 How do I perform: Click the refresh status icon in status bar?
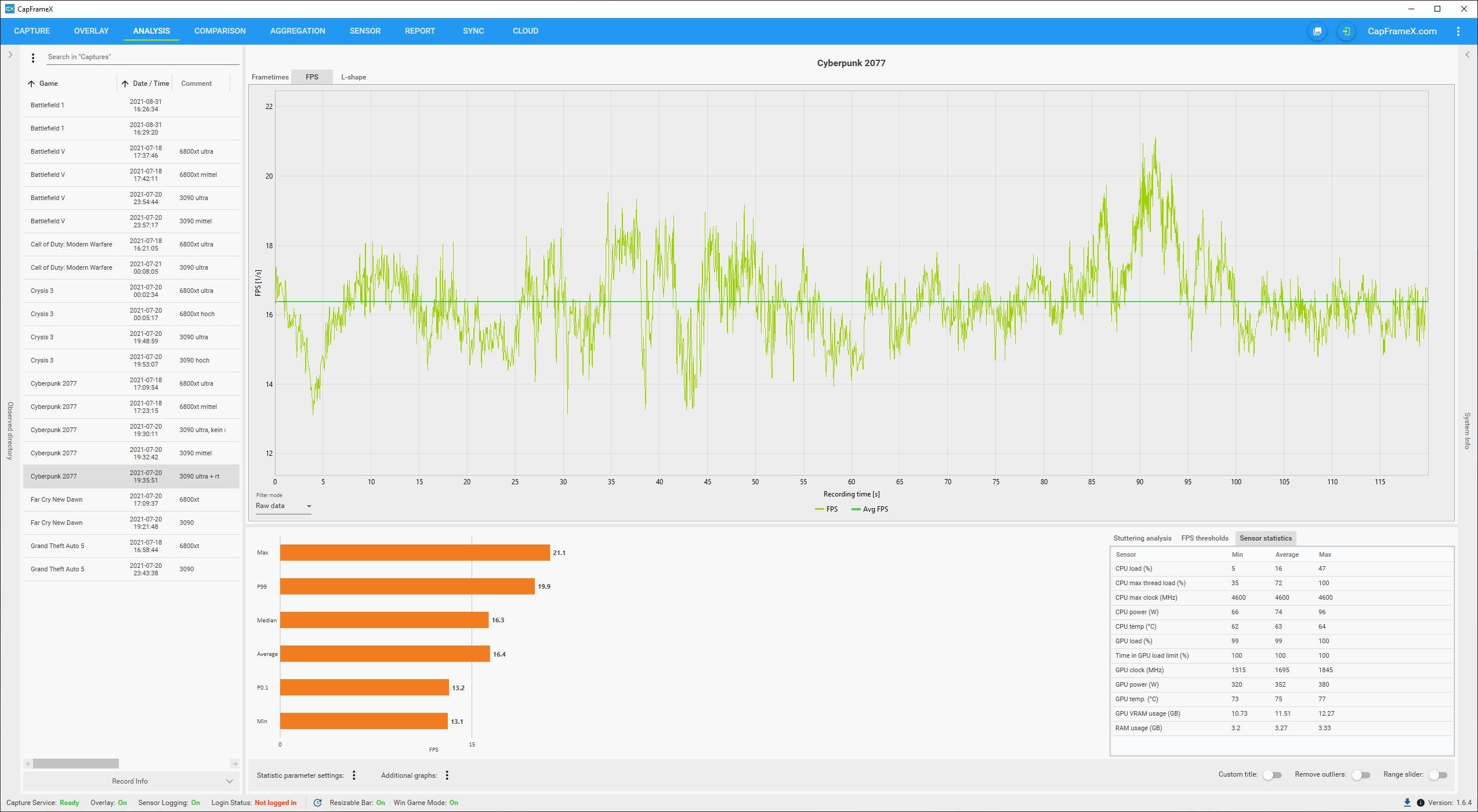click(317, 803)
